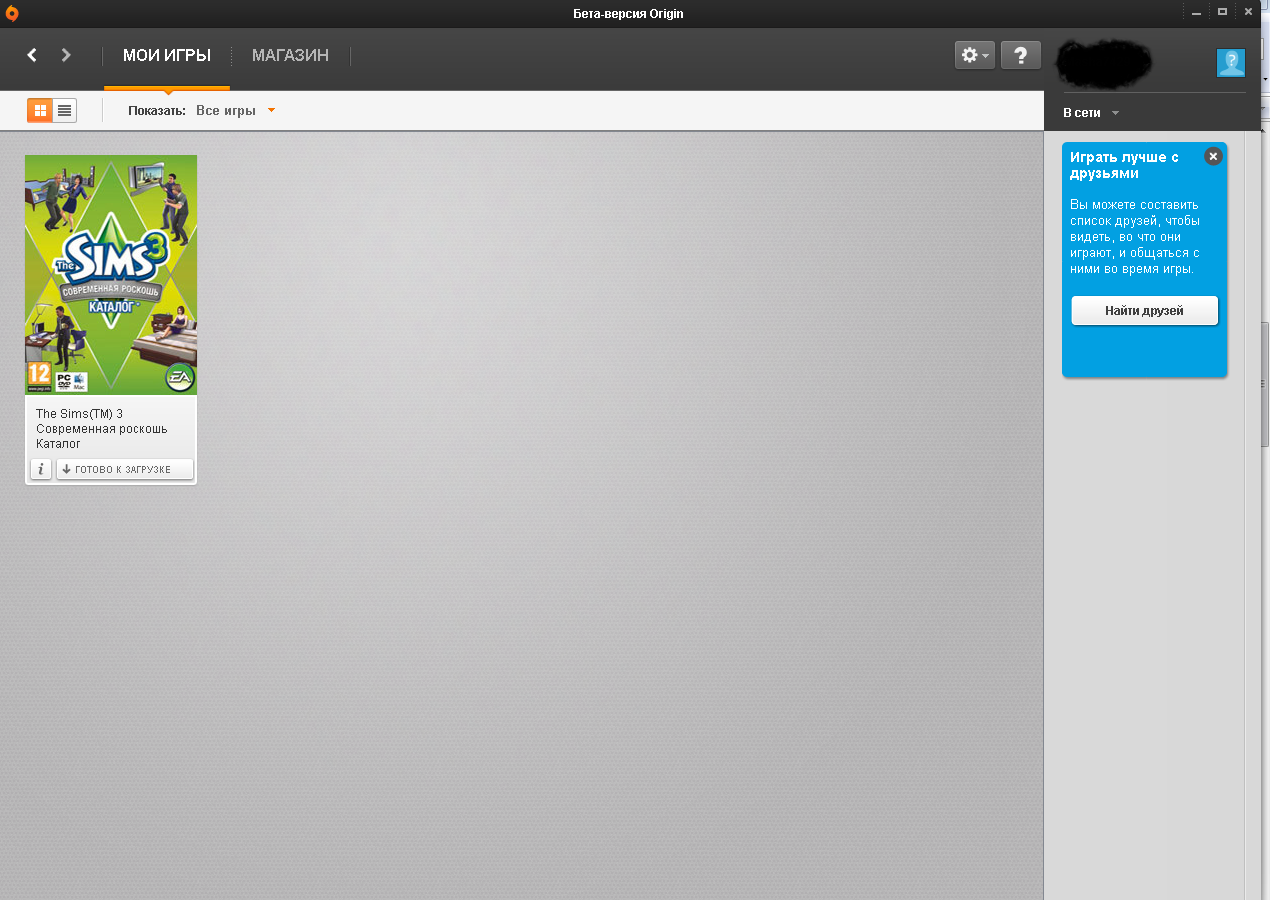Expand the Все игры filter dropdown
This screenshot has width=1280, height=900.
(235, 111)
